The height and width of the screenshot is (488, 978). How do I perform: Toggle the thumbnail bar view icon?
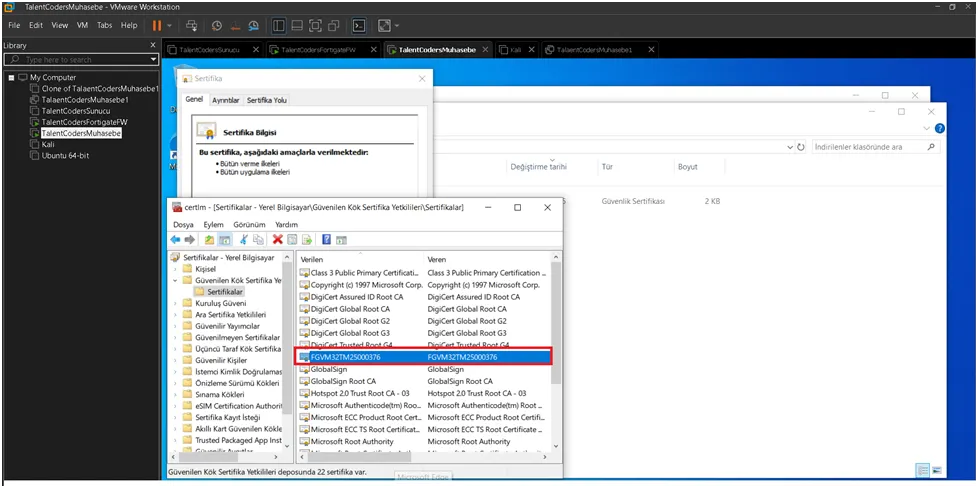[297, 26]
